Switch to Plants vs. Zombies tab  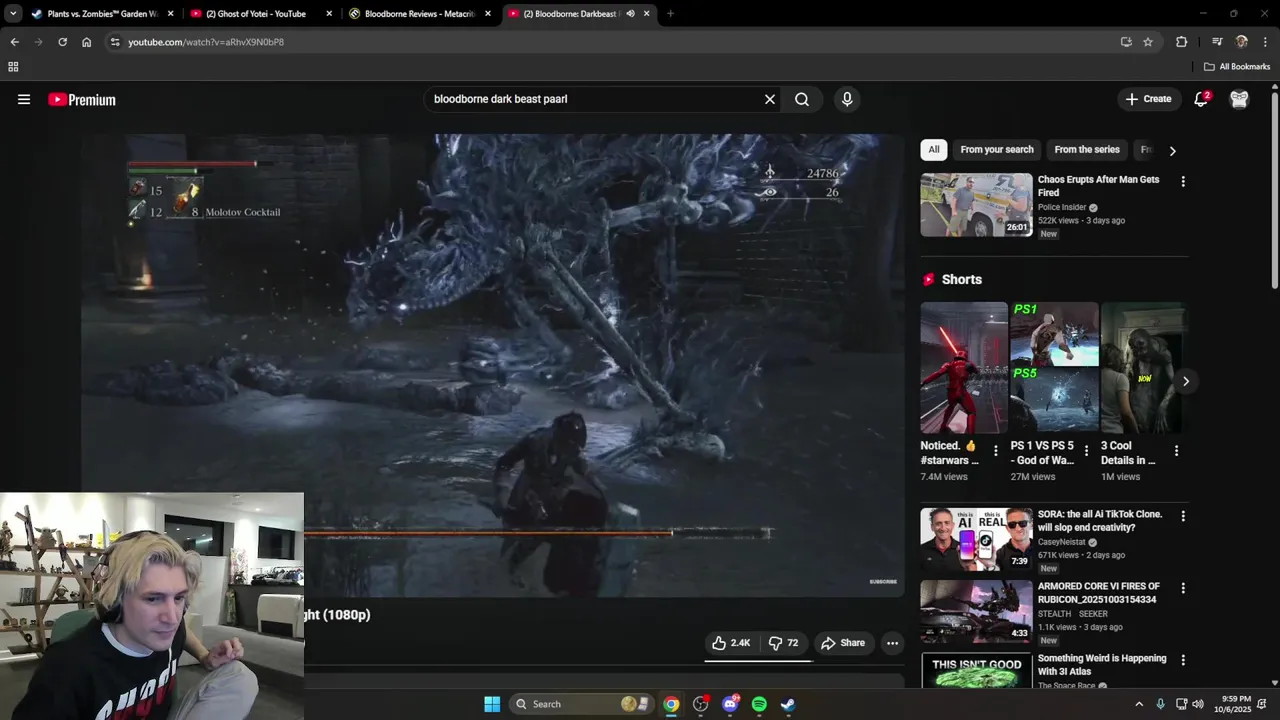click(x=101, y=14)
